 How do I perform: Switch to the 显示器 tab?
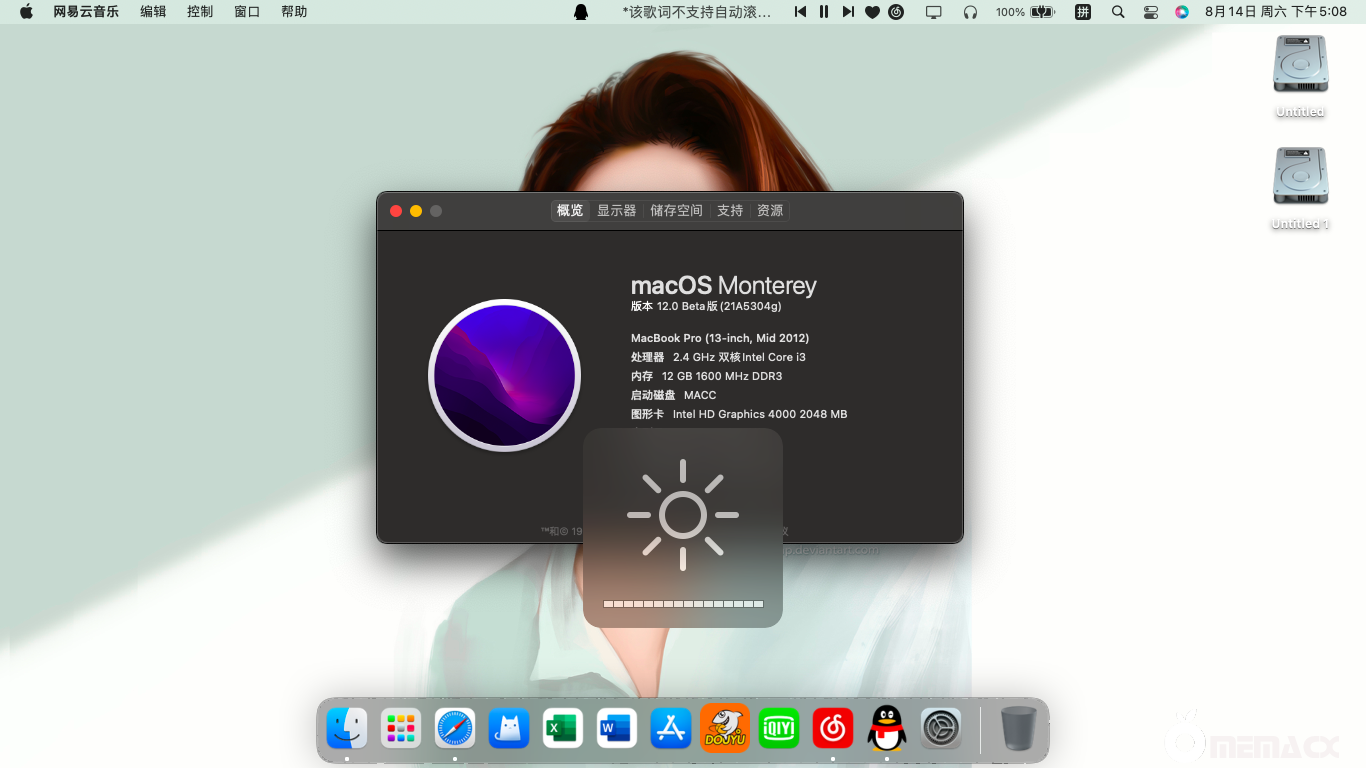pos(616,211)
